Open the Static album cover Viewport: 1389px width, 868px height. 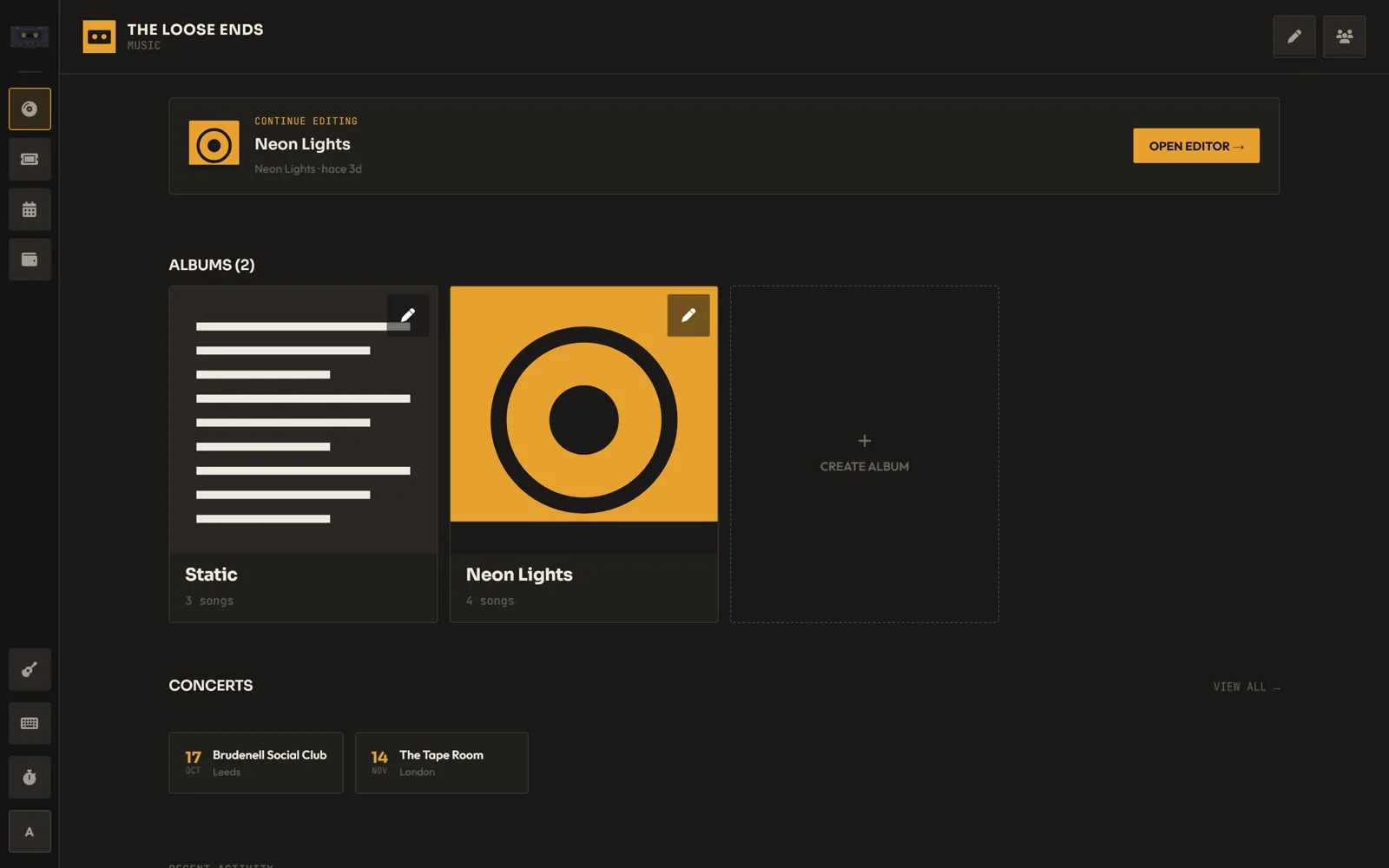coord(303,420)
